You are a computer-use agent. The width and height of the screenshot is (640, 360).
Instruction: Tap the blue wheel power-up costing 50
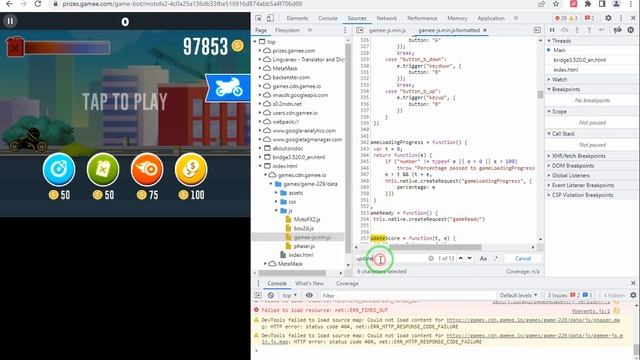point(59,169)
